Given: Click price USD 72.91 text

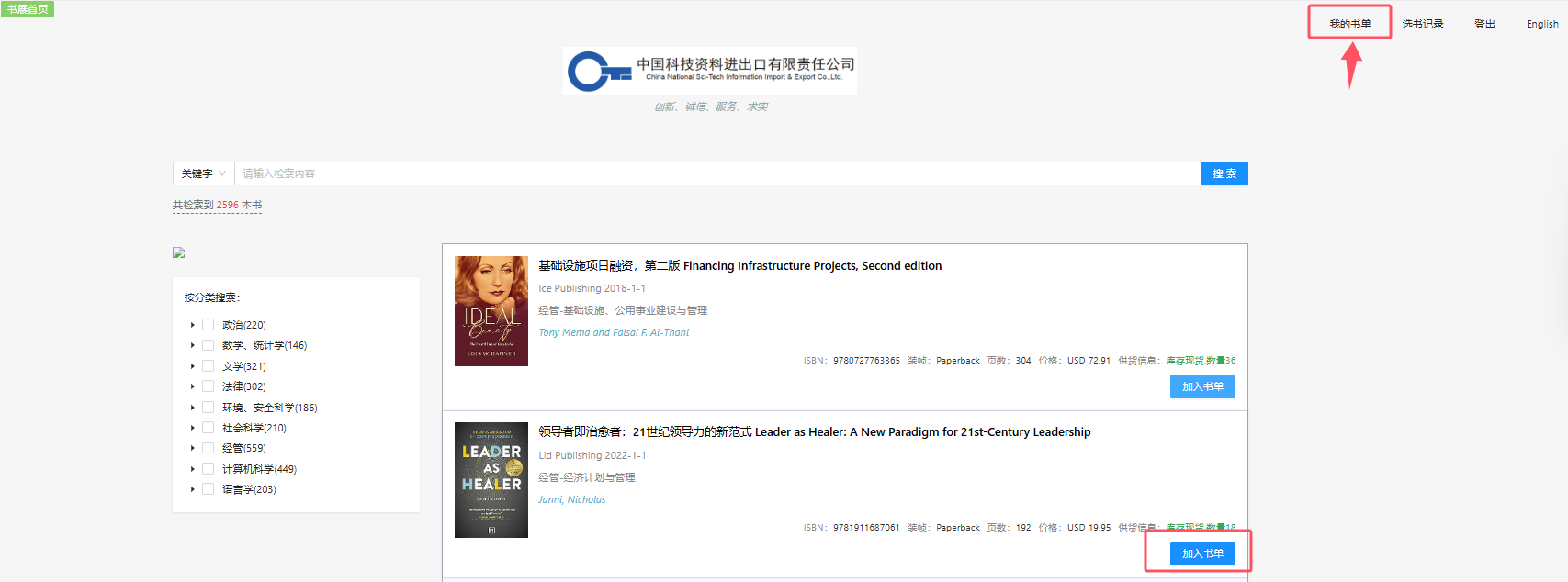Looking at the screenshot, I should pos(1089,361).
